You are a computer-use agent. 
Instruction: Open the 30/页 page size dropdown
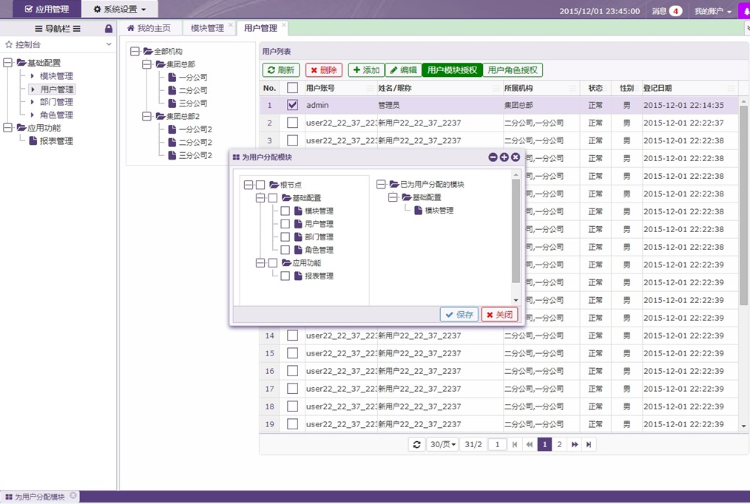pos(442,444)
